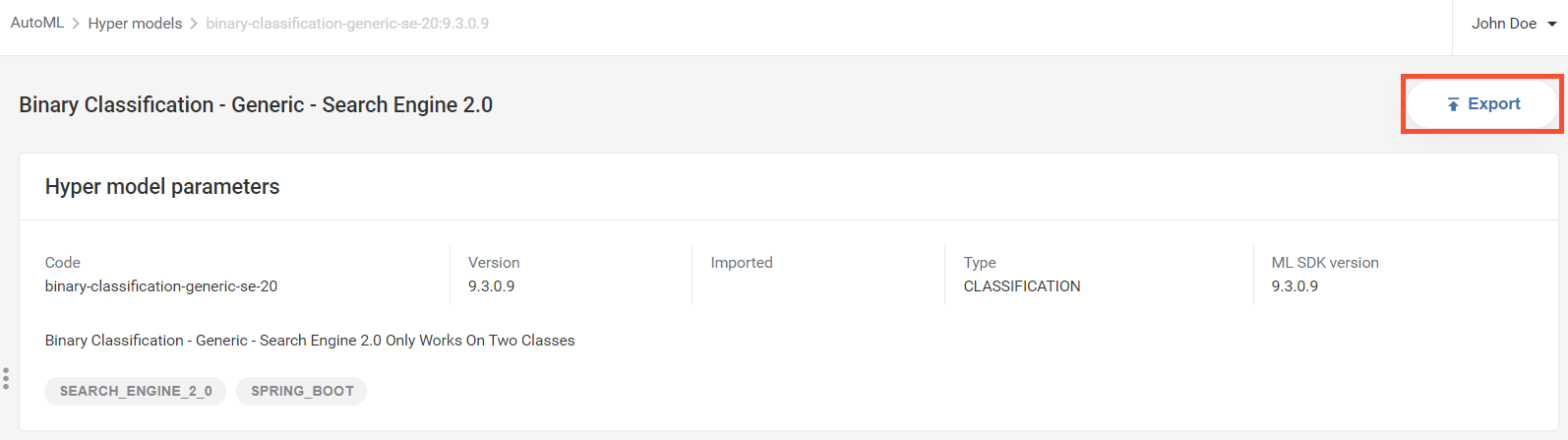Click the Version value 9.3.0.9
The image size is (1568, 440).
[492, 286]
